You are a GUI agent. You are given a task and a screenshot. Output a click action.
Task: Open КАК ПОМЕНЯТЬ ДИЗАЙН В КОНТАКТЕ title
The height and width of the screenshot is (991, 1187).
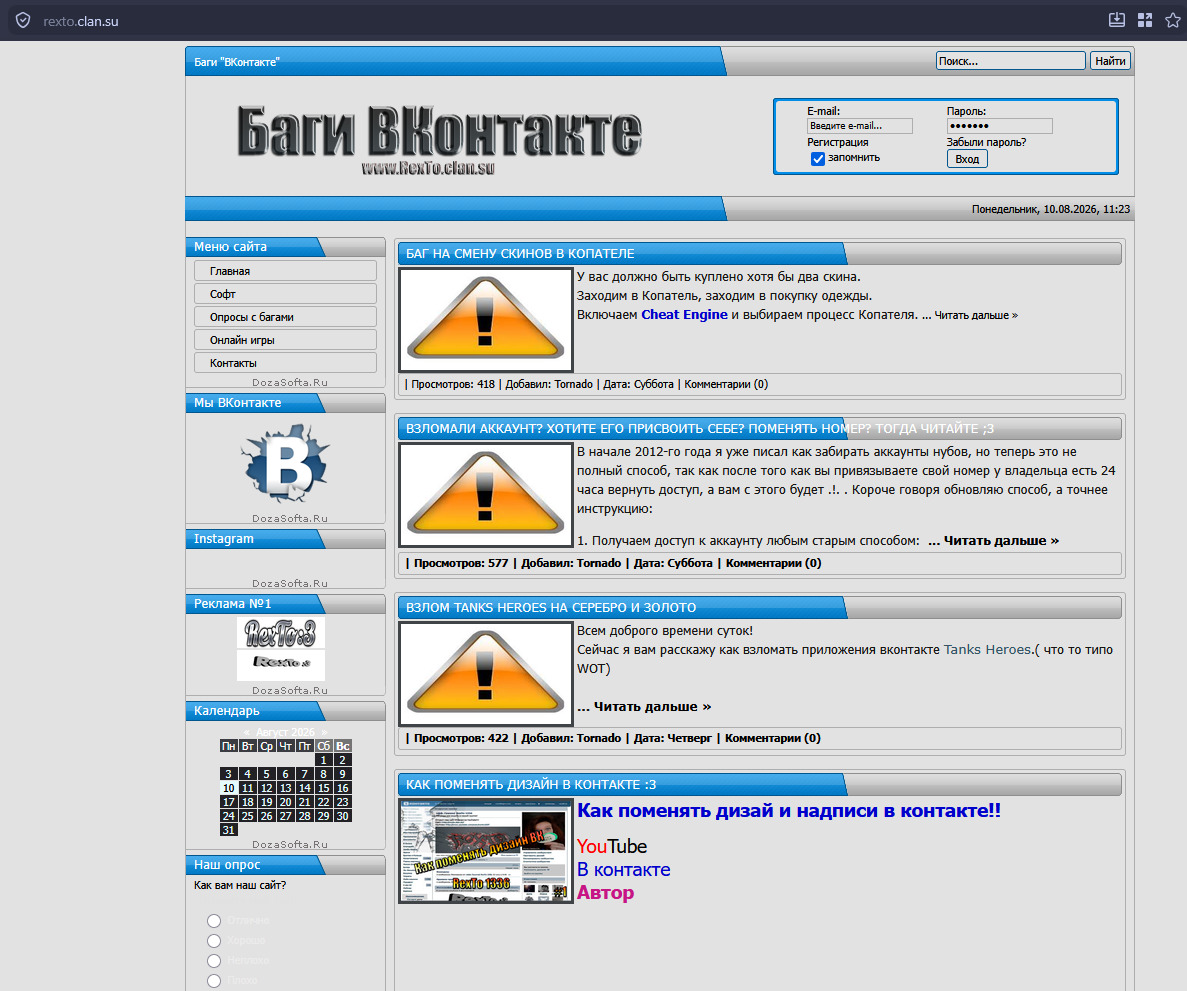pos(531,784)
